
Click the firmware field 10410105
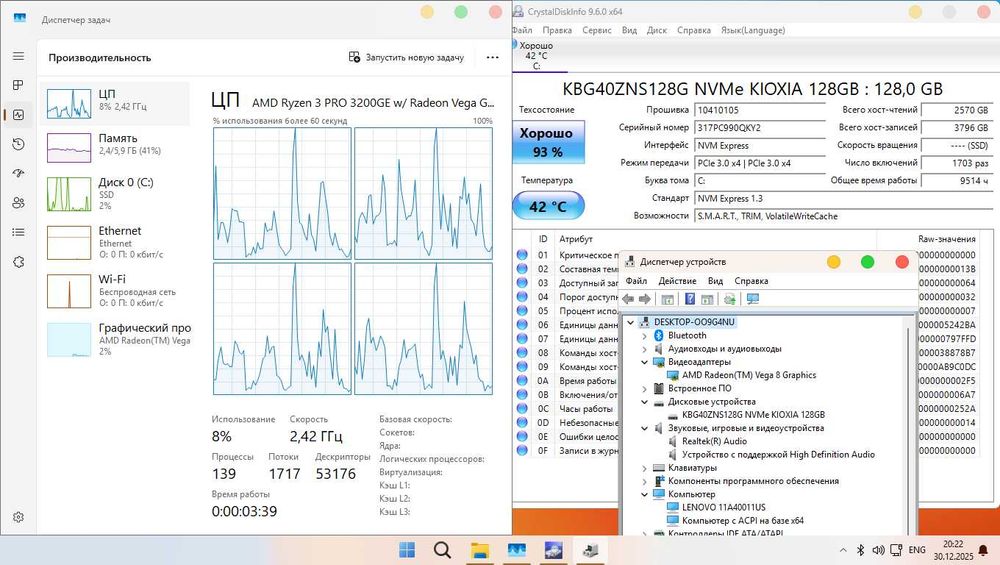pyautogui.click(x=760, y=110)
